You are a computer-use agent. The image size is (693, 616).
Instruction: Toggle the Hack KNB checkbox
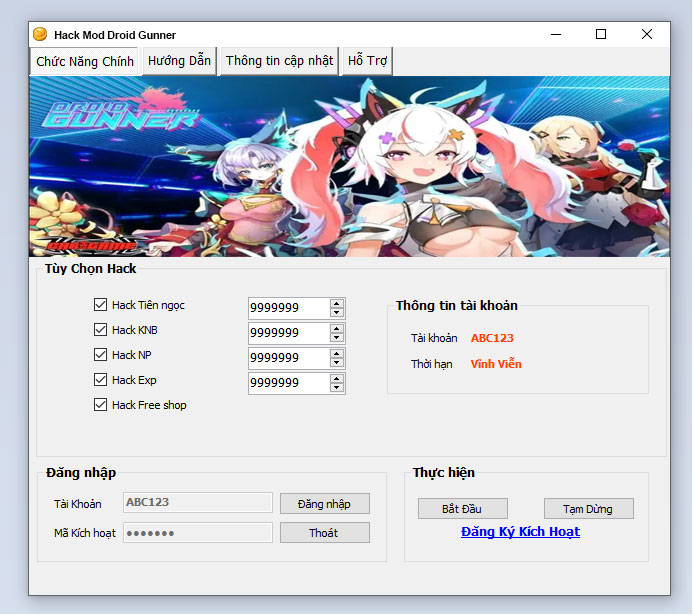coord(100,330)
